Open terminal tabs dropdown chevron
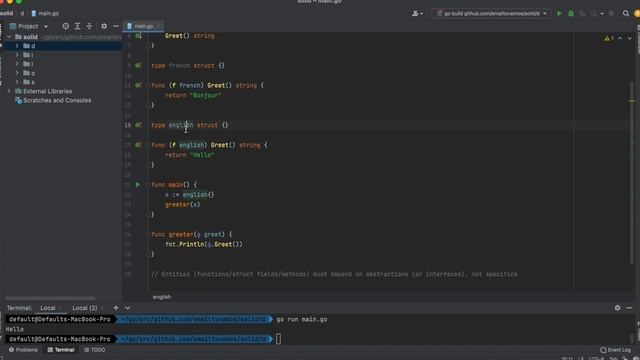 coord(128,308)
